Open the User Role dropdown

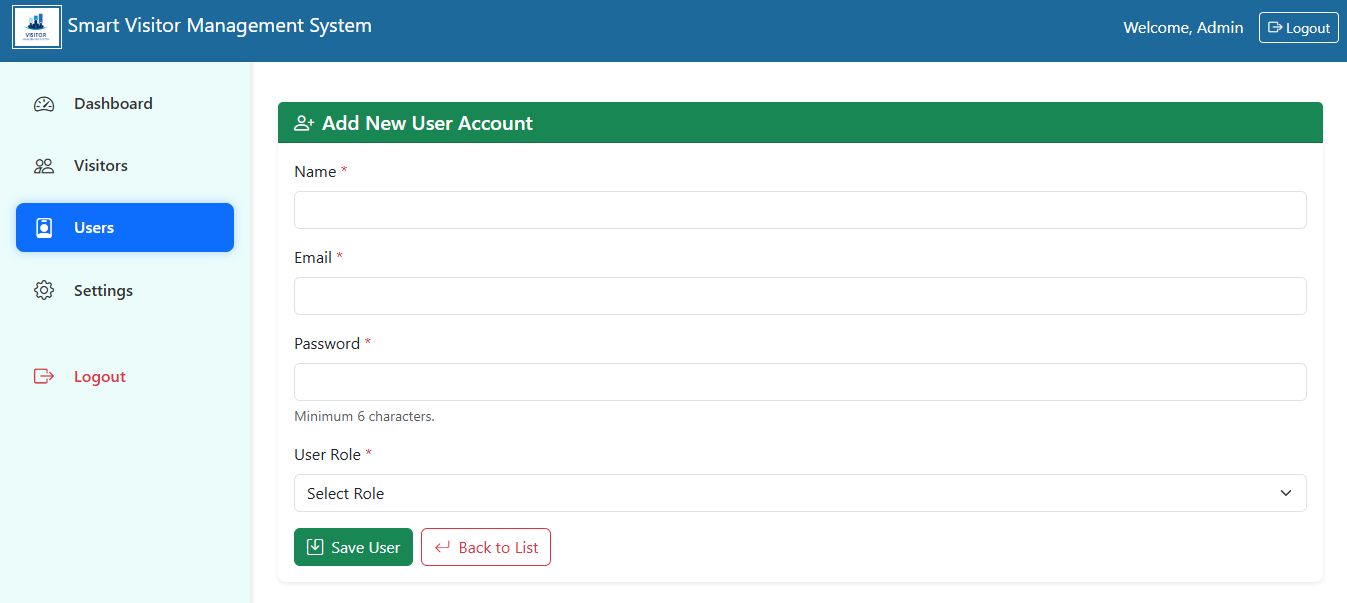tap(800, 493)
